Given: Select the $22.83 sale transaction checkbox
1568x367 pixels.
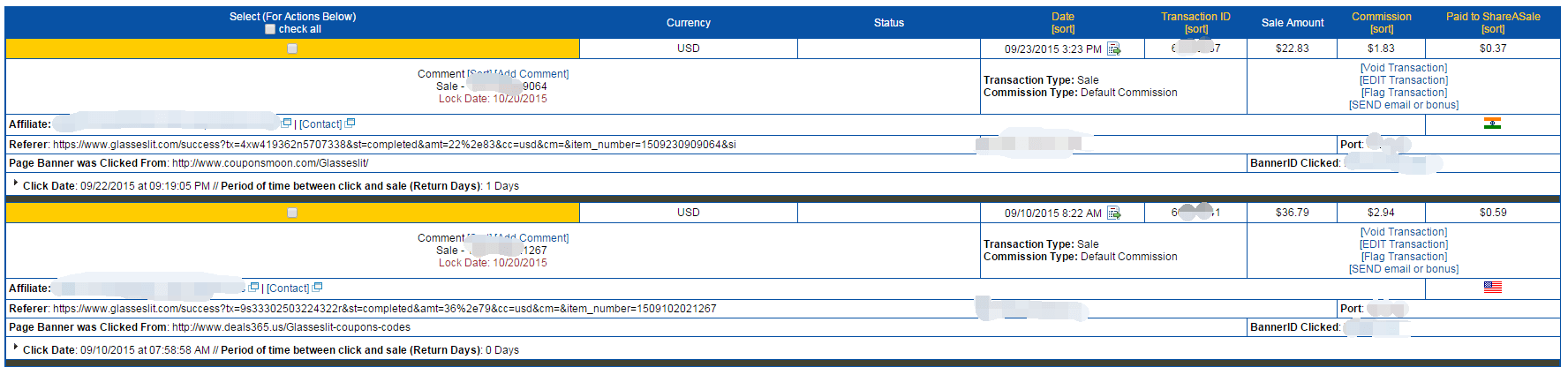Looking at the screenshot, I should (x=292, y=49).
